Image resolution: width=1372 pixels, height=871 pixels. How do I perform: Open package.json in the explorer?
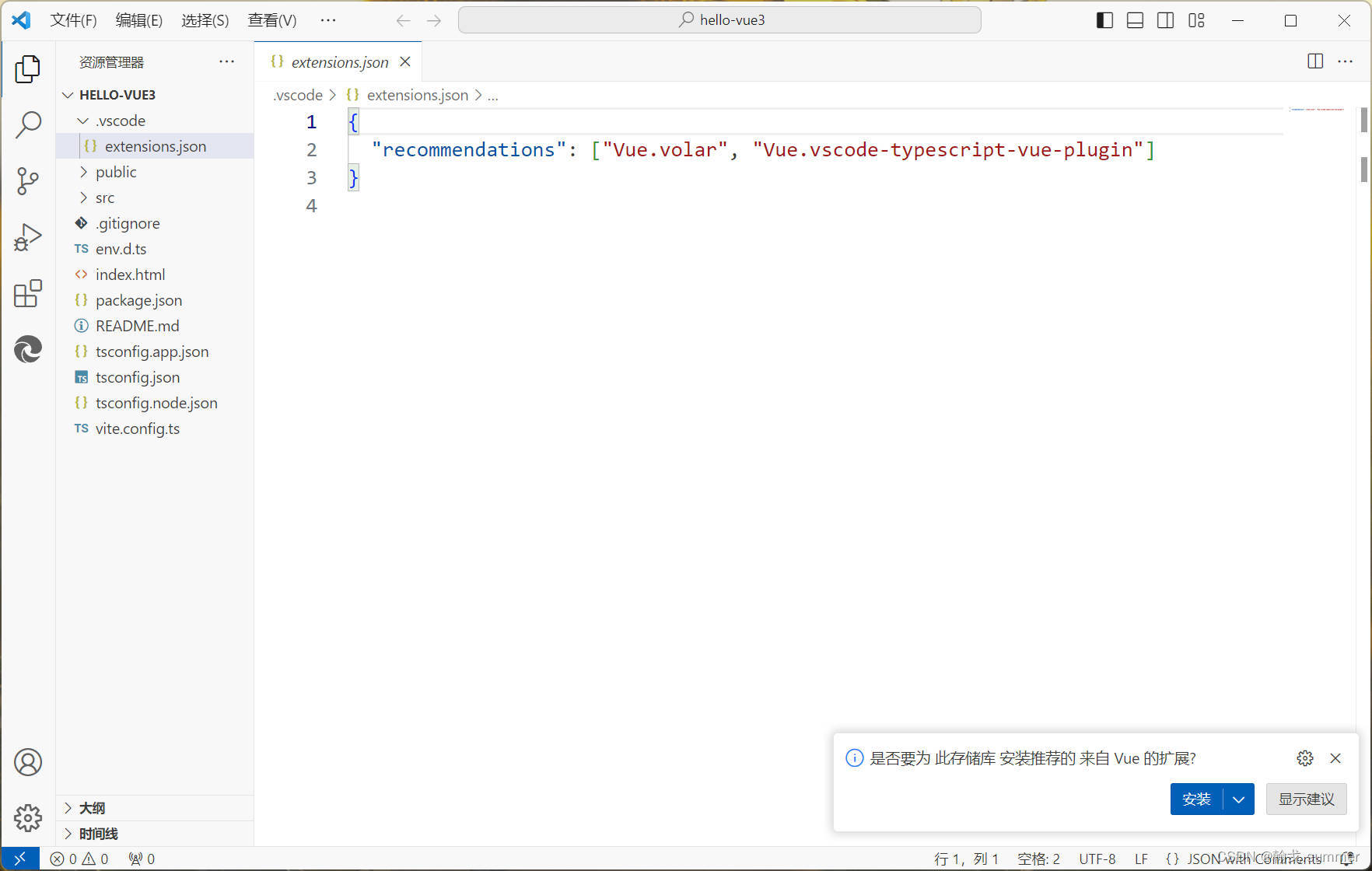(138, 300)
